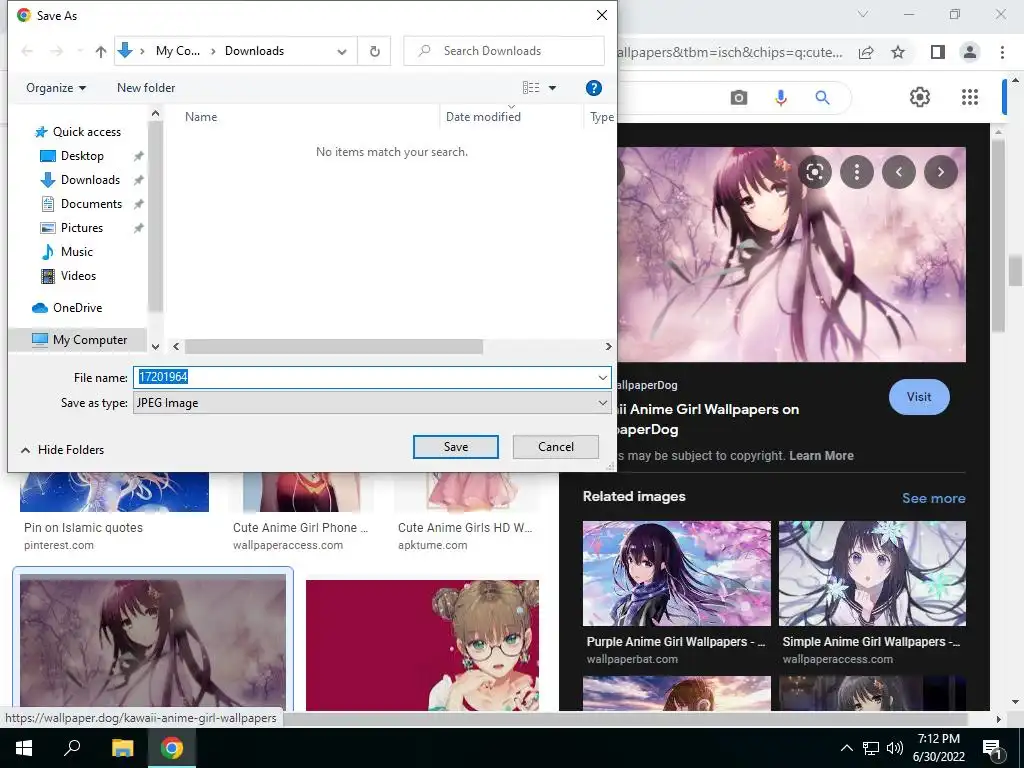Sort files by the Name column

[201, 117]
